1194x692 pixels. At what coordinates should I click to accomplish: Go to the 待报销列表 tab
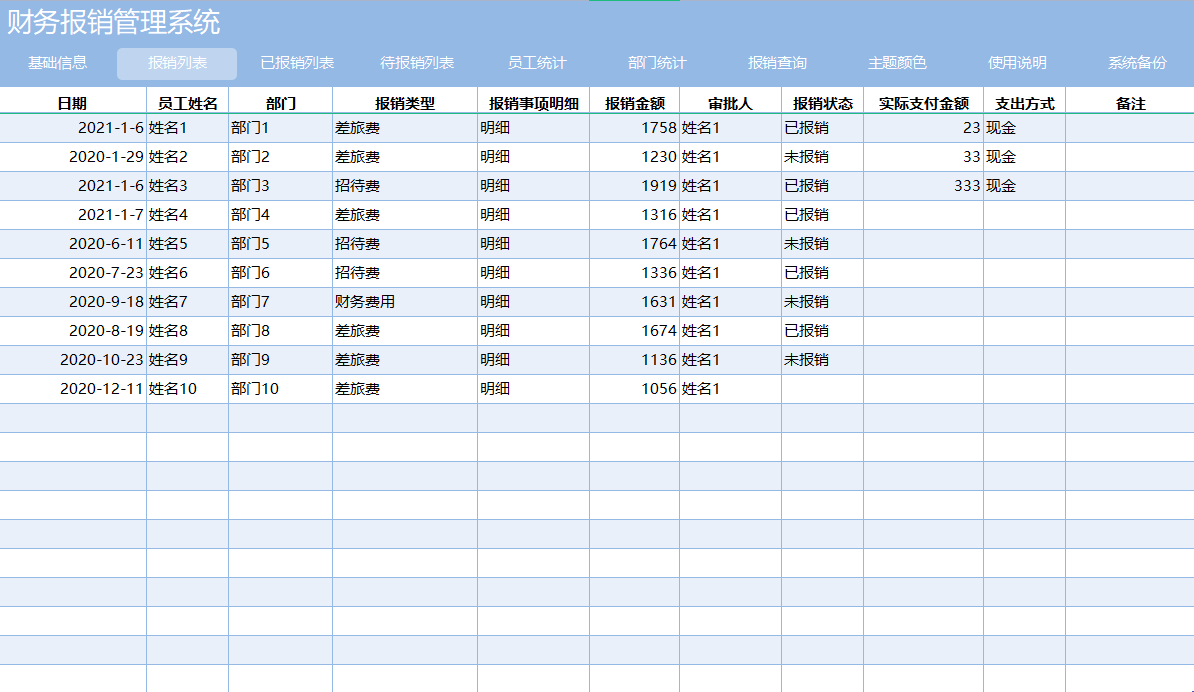pos(417,63)
